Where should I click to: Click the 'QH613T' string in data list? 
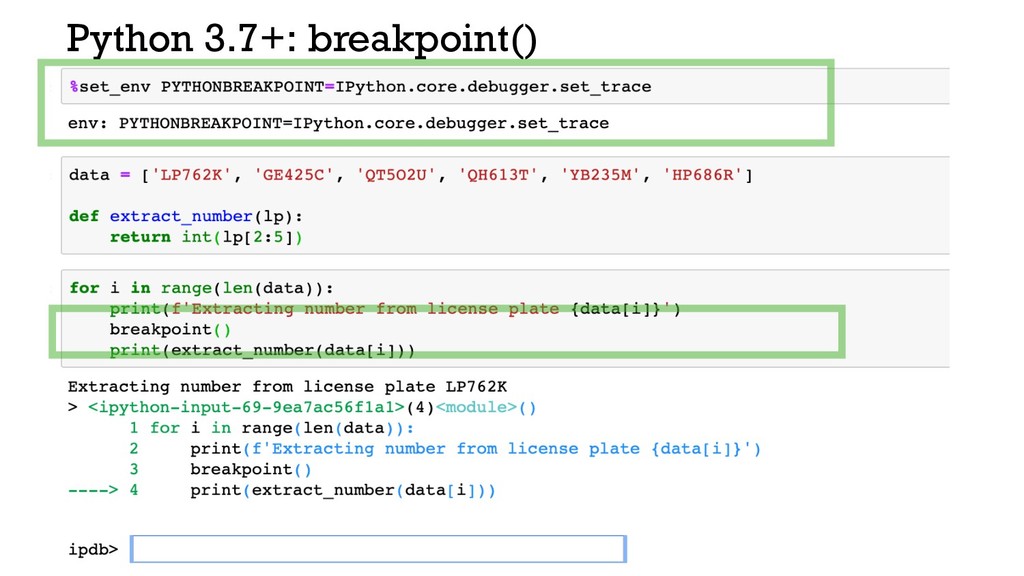pos(498,175)
